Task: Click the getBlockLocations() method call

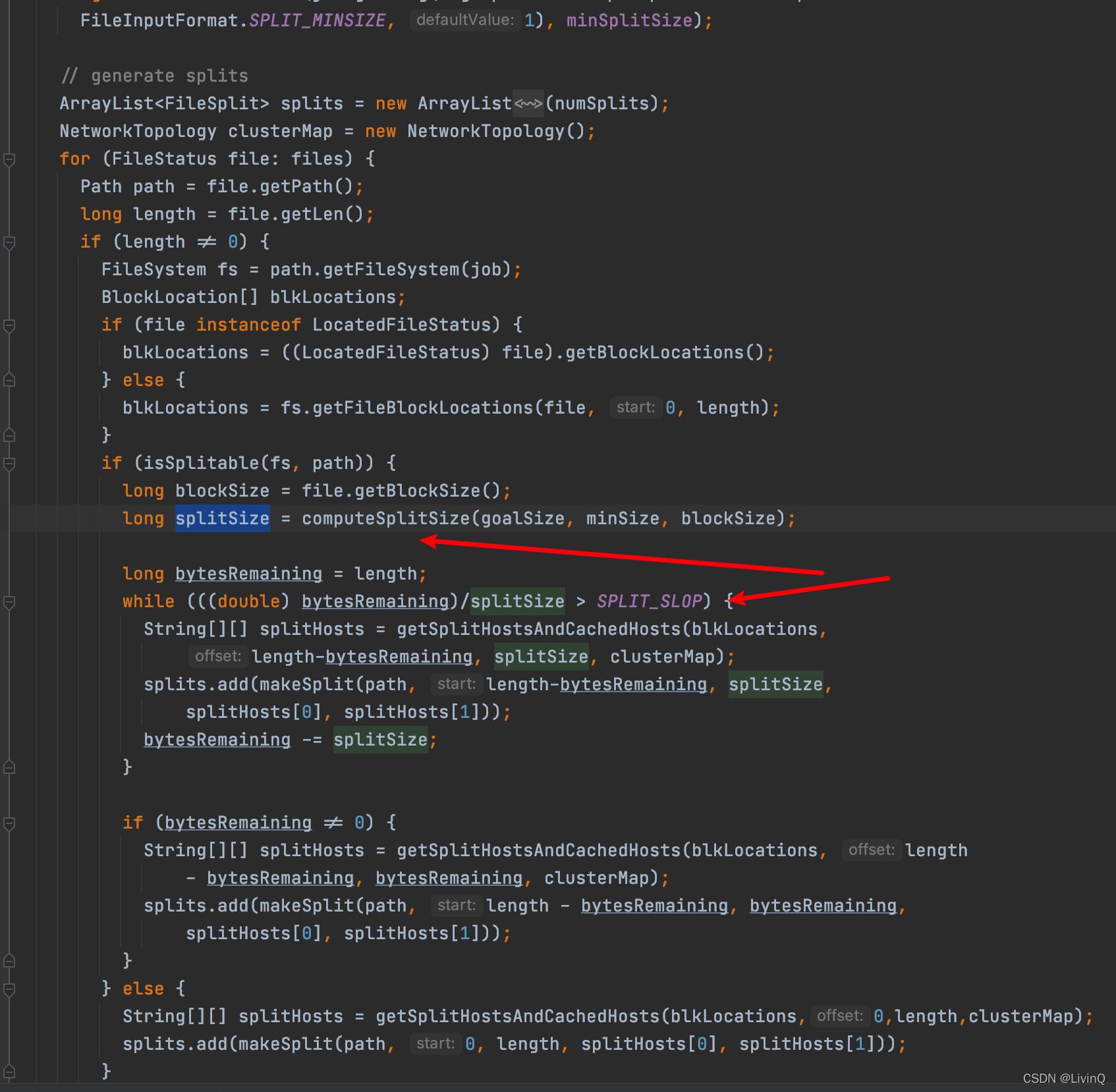Action: [x=665, y=352]
